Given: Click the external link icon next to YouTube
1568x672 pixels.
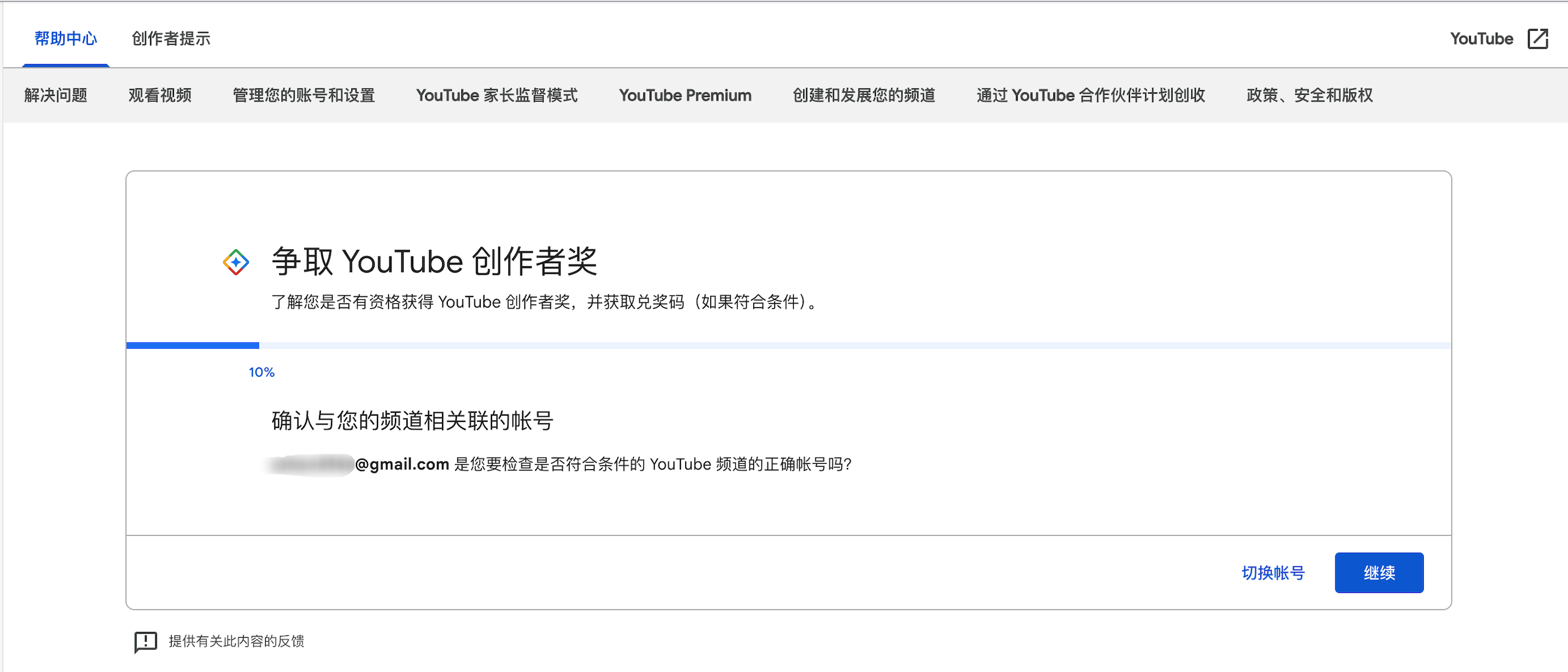Looking at the screenshot, I should [x=1538, y=38].
